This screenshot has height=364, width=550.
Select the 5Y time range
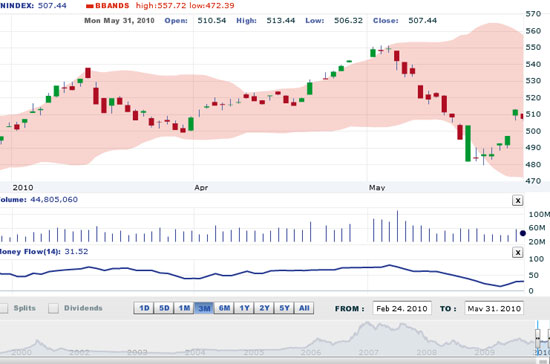click(x=284, y=308)
